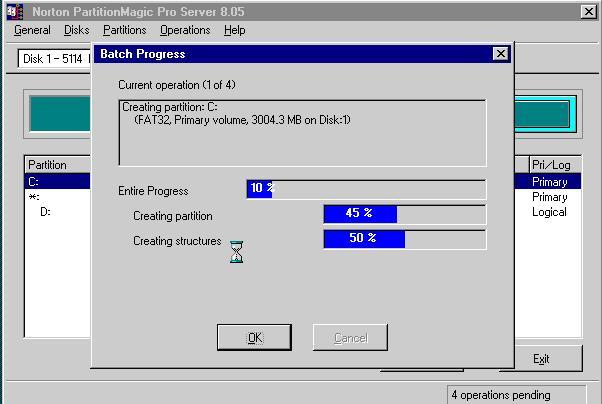Close the Batch Progress dialog
The width and height of the screenshot is (602, 404).
coord(501,54)
